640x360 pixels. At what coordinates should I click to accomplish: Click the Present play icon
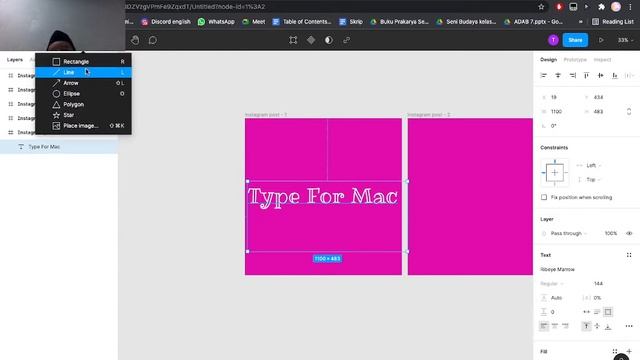click(x=601, y=40)
